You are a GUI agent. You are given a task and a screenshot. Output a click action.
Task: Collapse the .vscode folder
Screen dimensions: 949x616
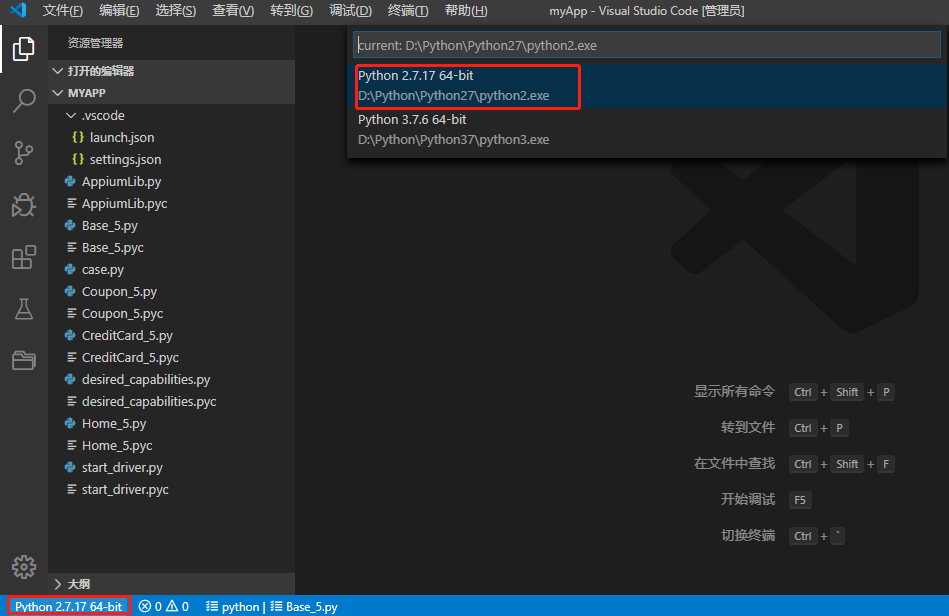coord(171,115)
